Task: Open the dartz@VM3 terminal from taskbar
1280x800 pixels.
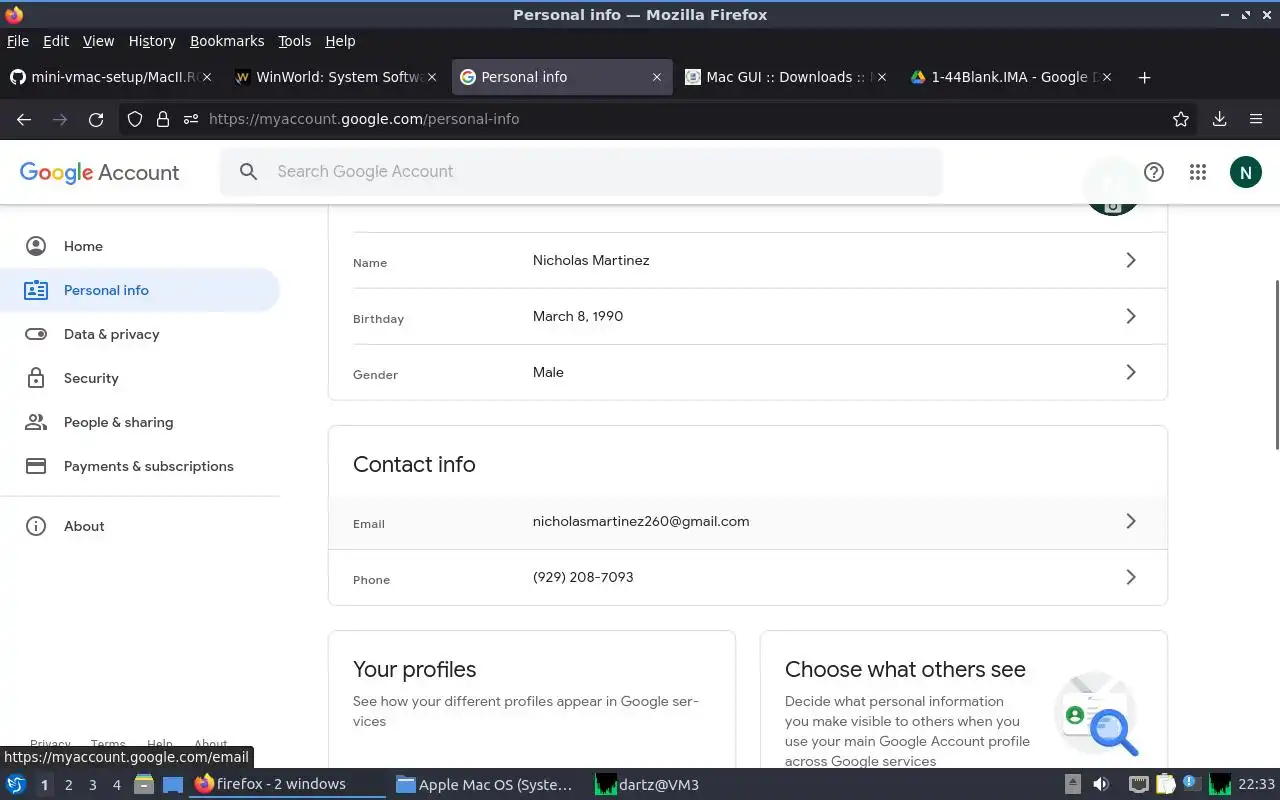Action: tap(647, 784)
